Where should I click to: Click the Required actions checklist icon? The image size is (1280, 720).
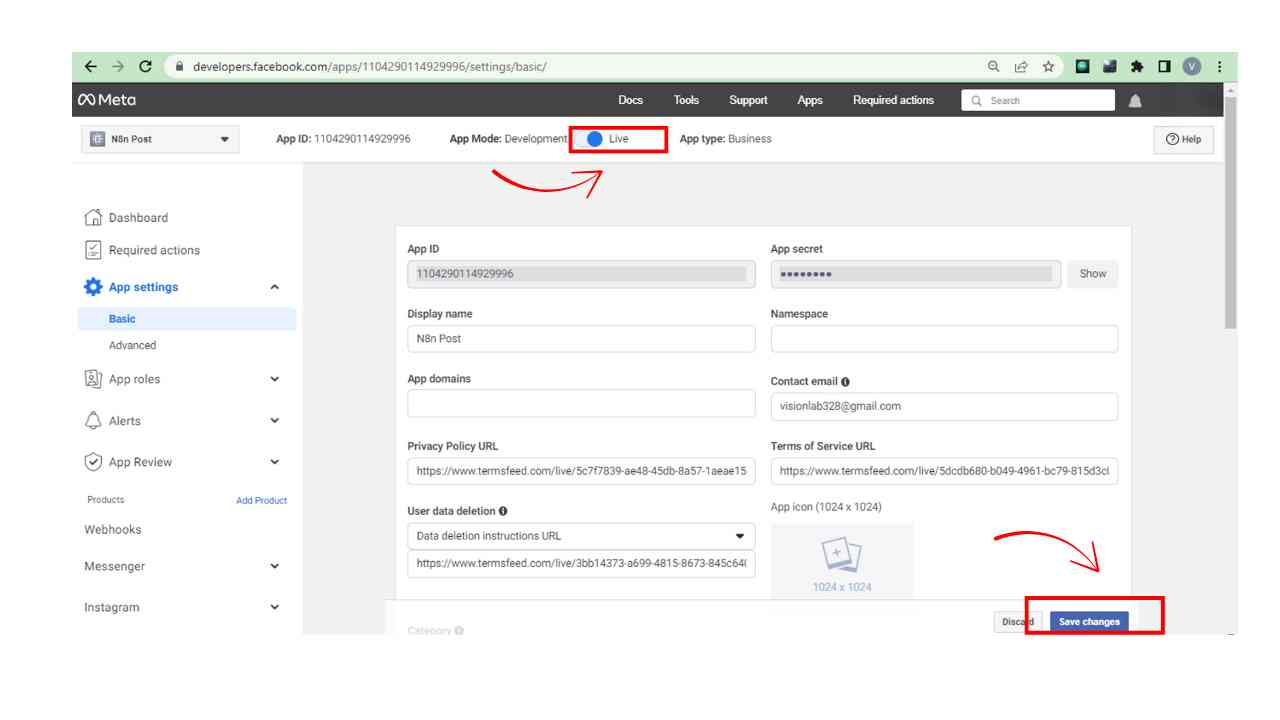(93, 251)
